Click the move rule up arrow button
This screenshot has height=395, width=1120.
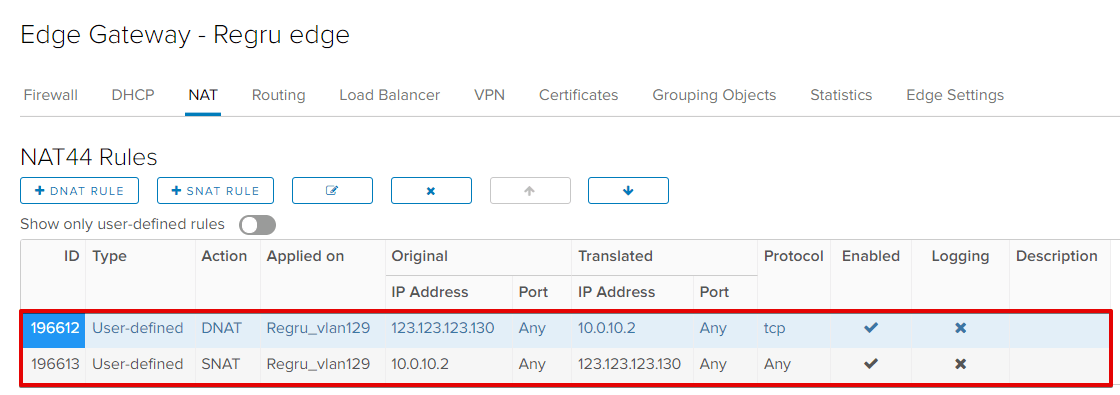pos(529,191)
